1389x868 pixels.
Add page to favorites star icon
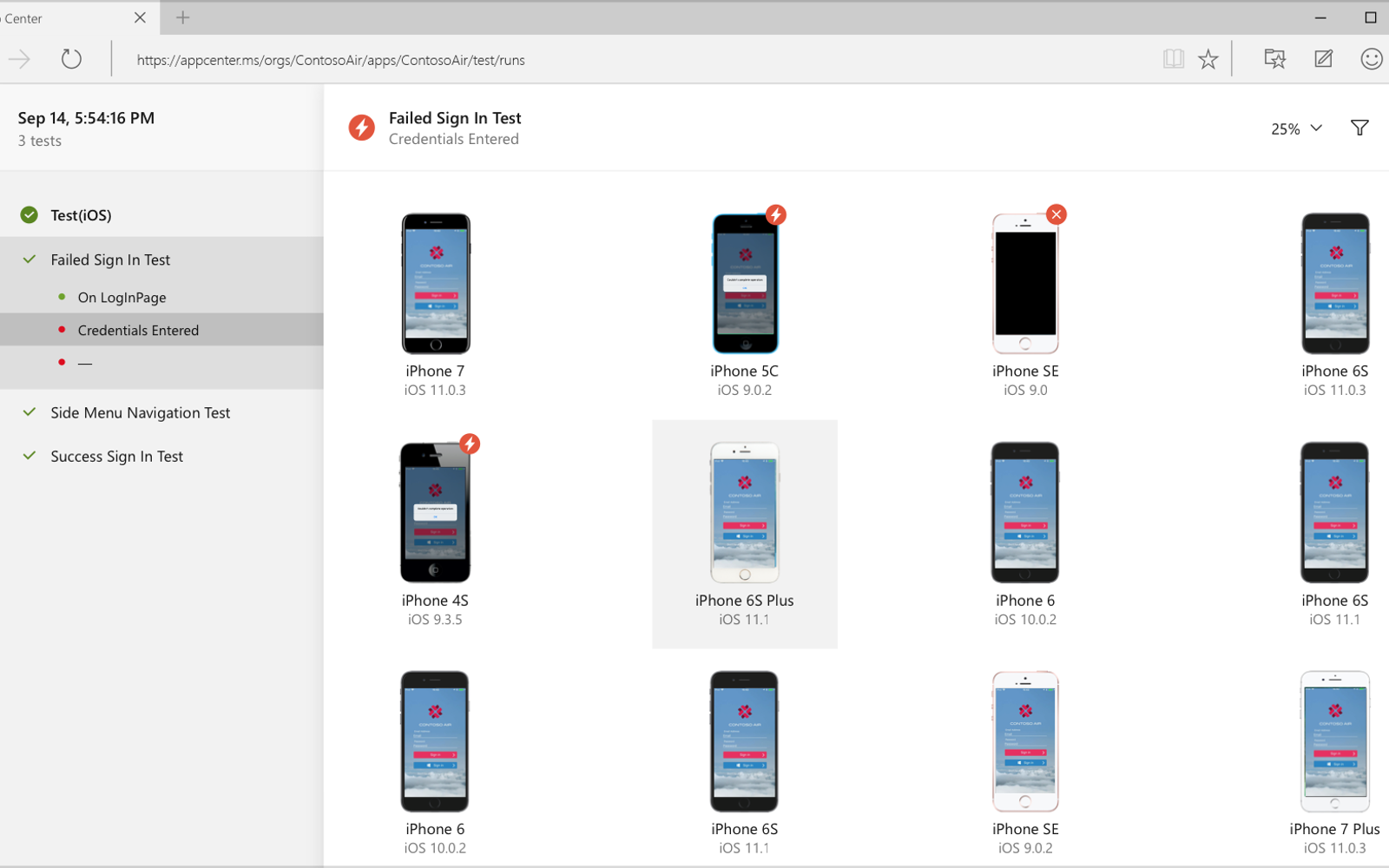tap(1208, 59)
